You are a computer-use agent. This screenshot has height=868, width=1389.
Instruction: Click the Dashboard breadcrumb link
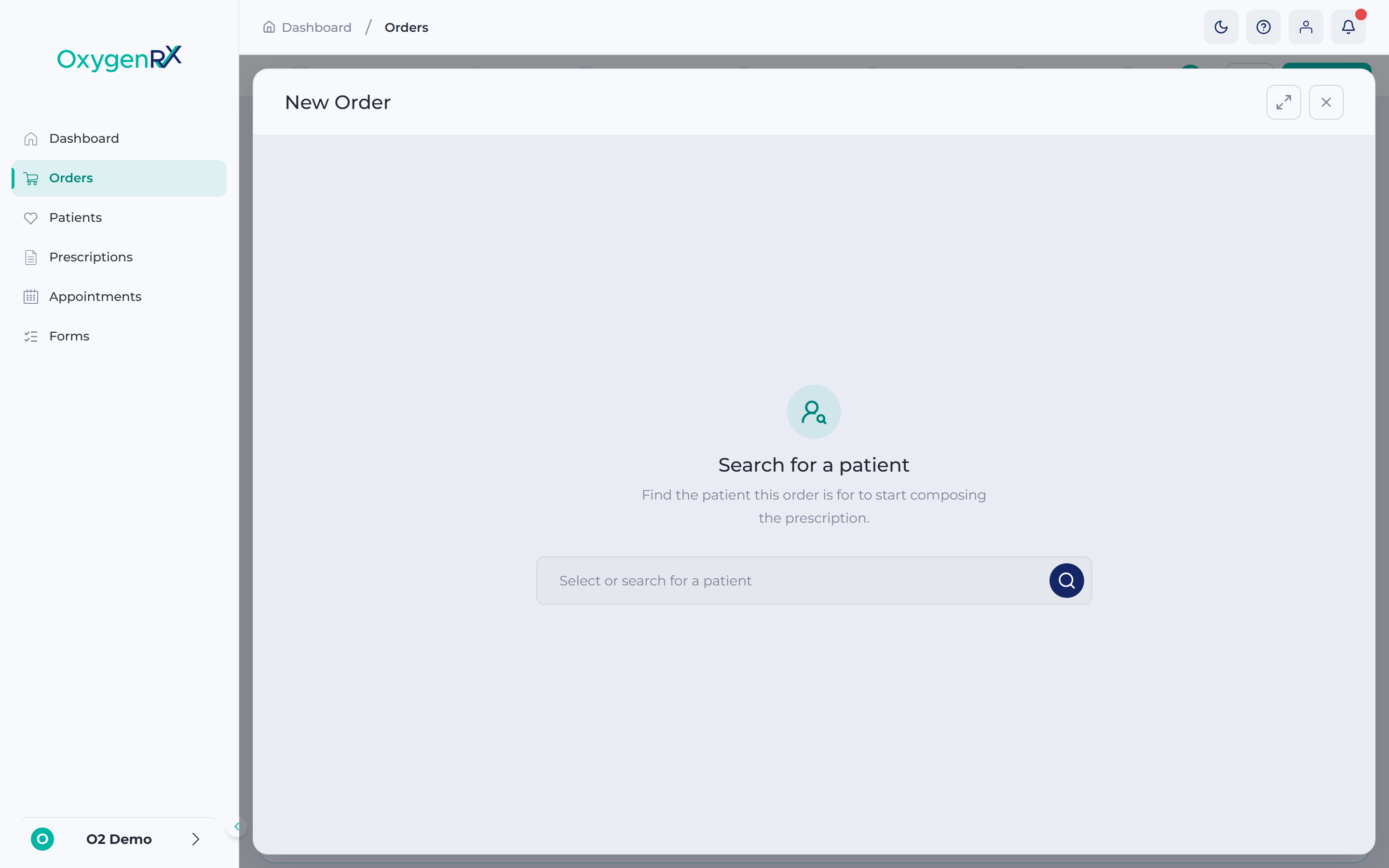pyautogui.click(x=307, y=27)
